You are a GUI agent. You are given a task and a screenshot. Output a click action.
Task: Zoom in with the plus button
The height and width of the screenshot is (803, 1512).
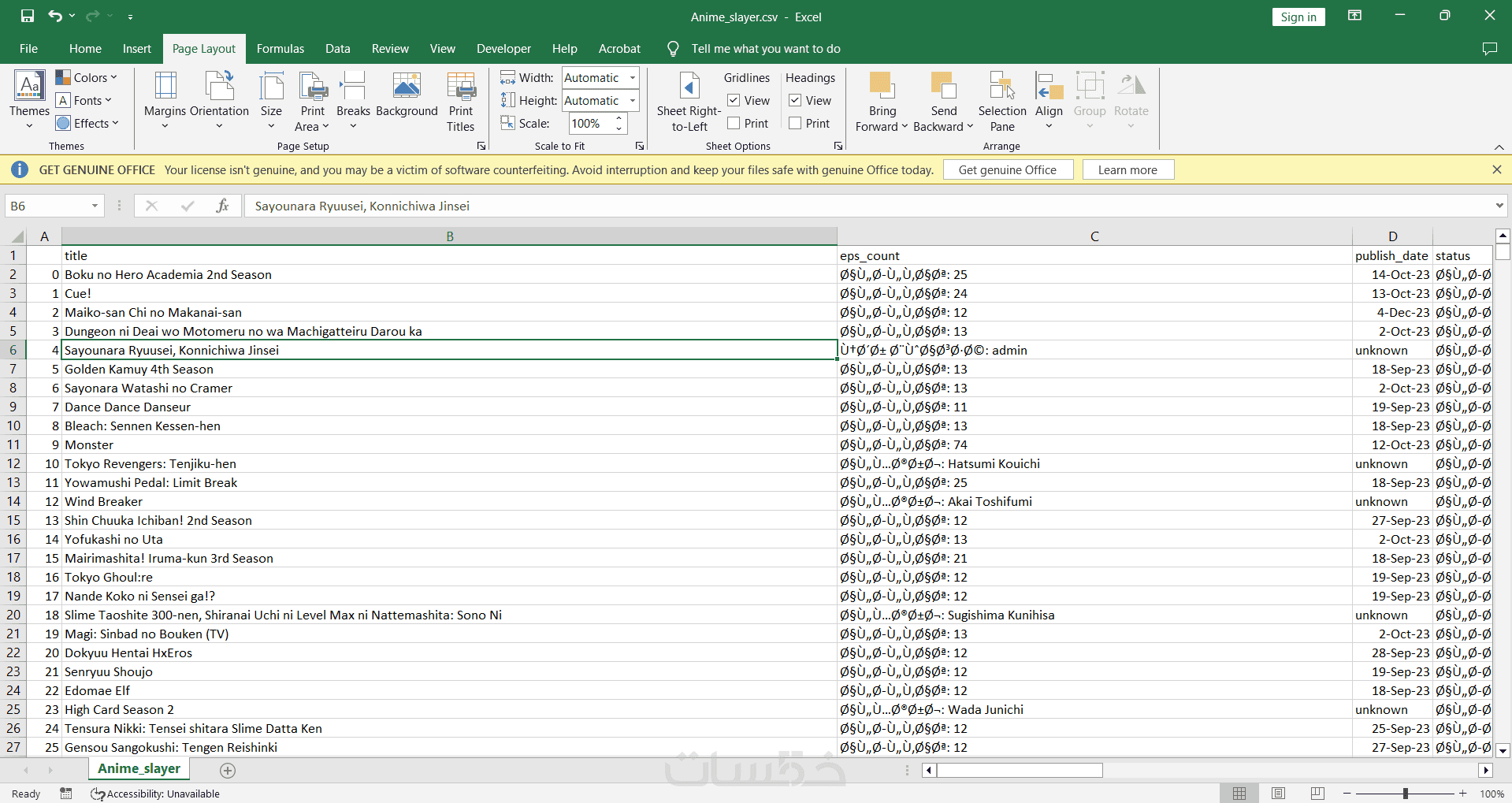point(1463,794)
